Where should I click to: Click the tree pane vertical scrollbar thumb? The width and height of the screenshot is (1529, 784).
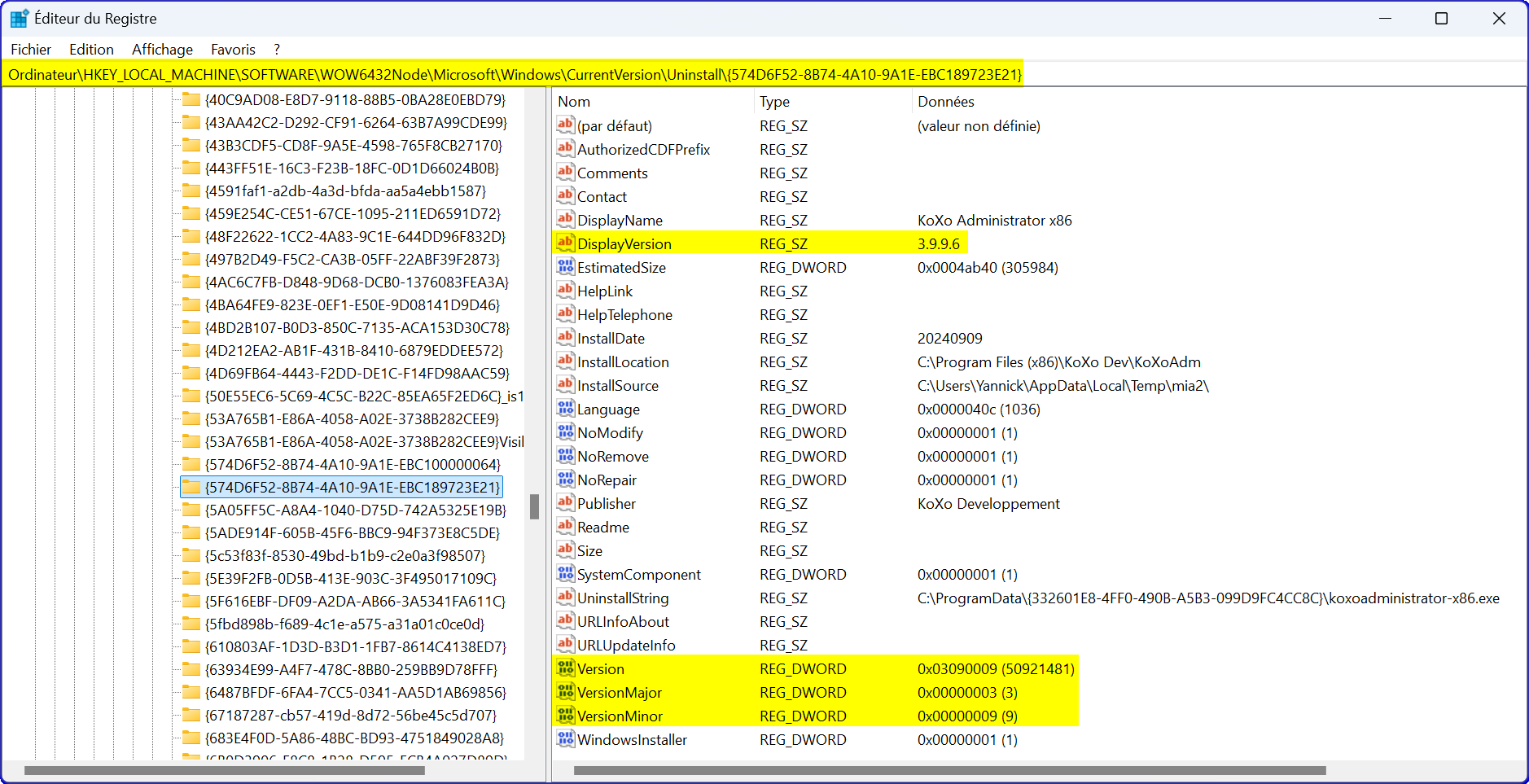(534, 506)
